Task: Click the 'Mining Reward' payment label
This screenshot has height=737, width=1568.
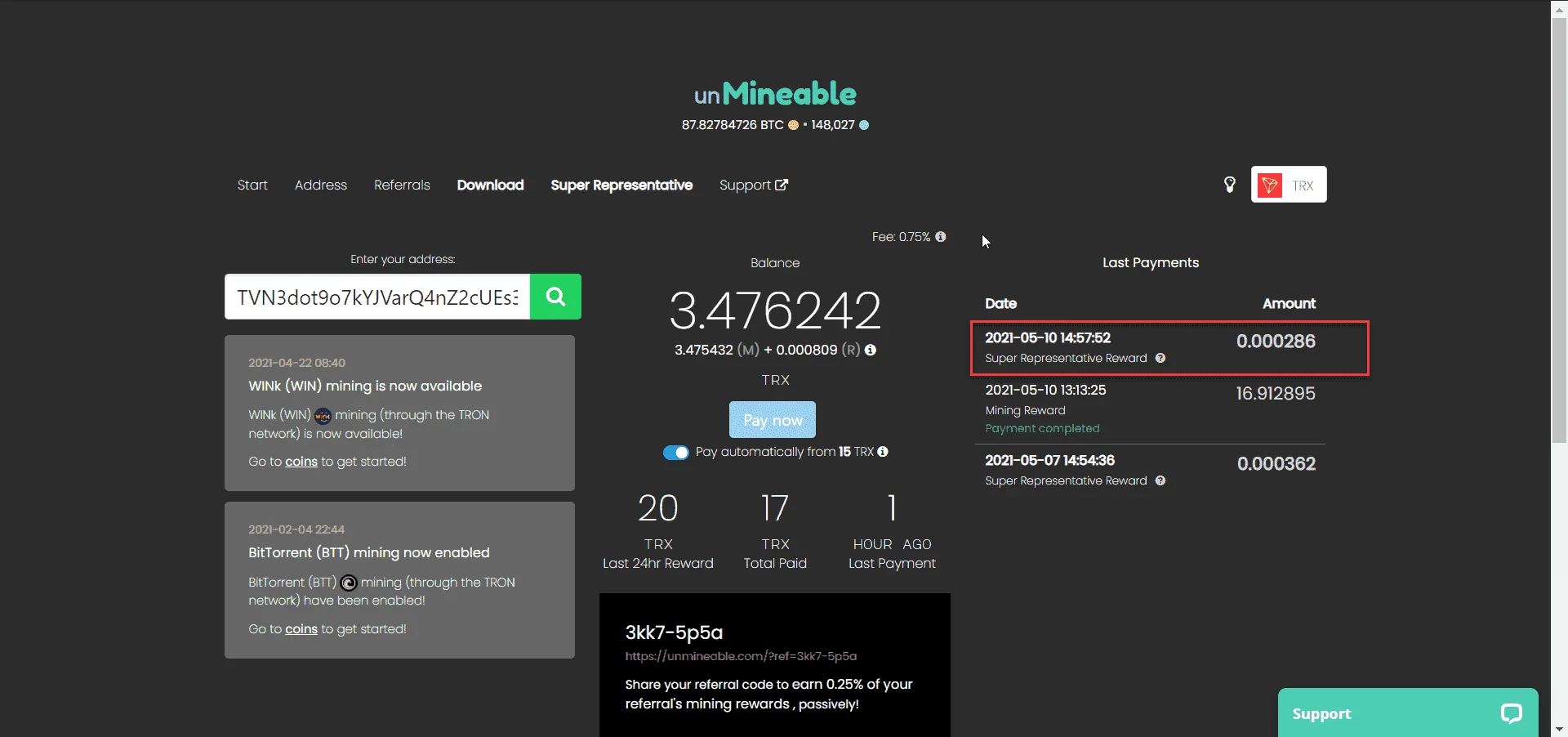Action: [x=1025, y=410]
